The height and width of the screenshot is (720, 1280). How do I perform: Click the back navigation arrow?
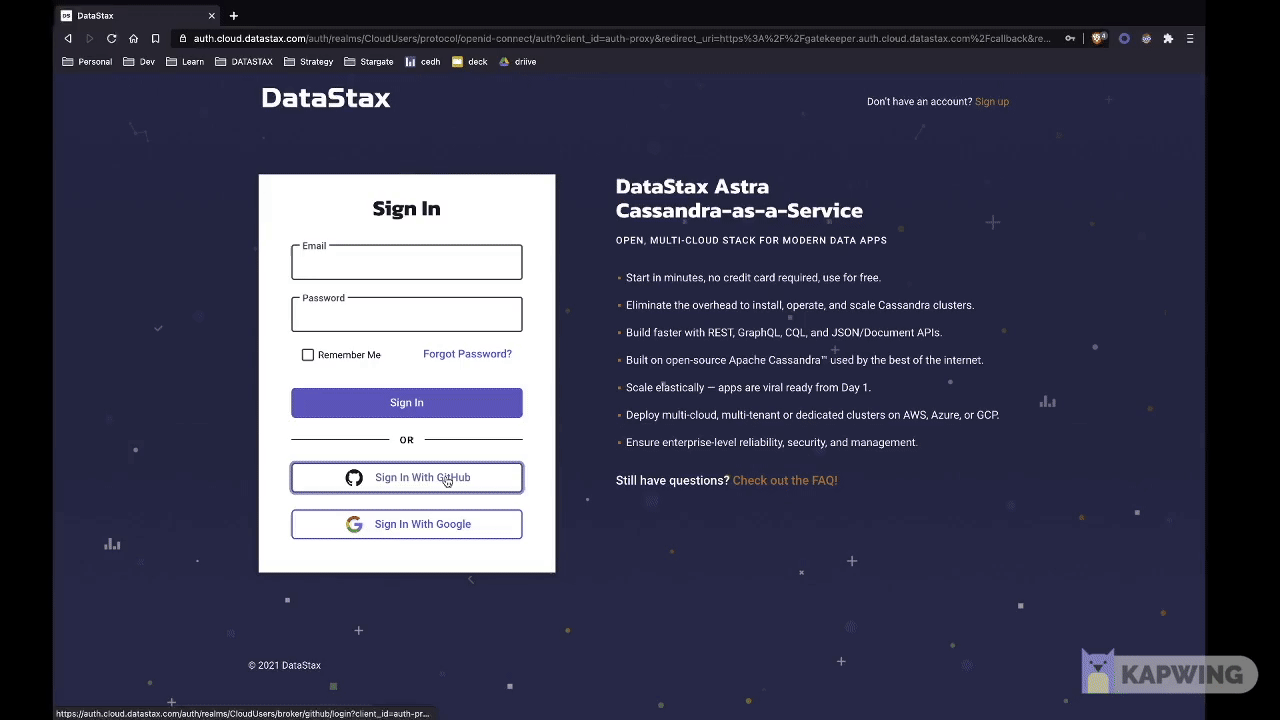tap(68, 39)
